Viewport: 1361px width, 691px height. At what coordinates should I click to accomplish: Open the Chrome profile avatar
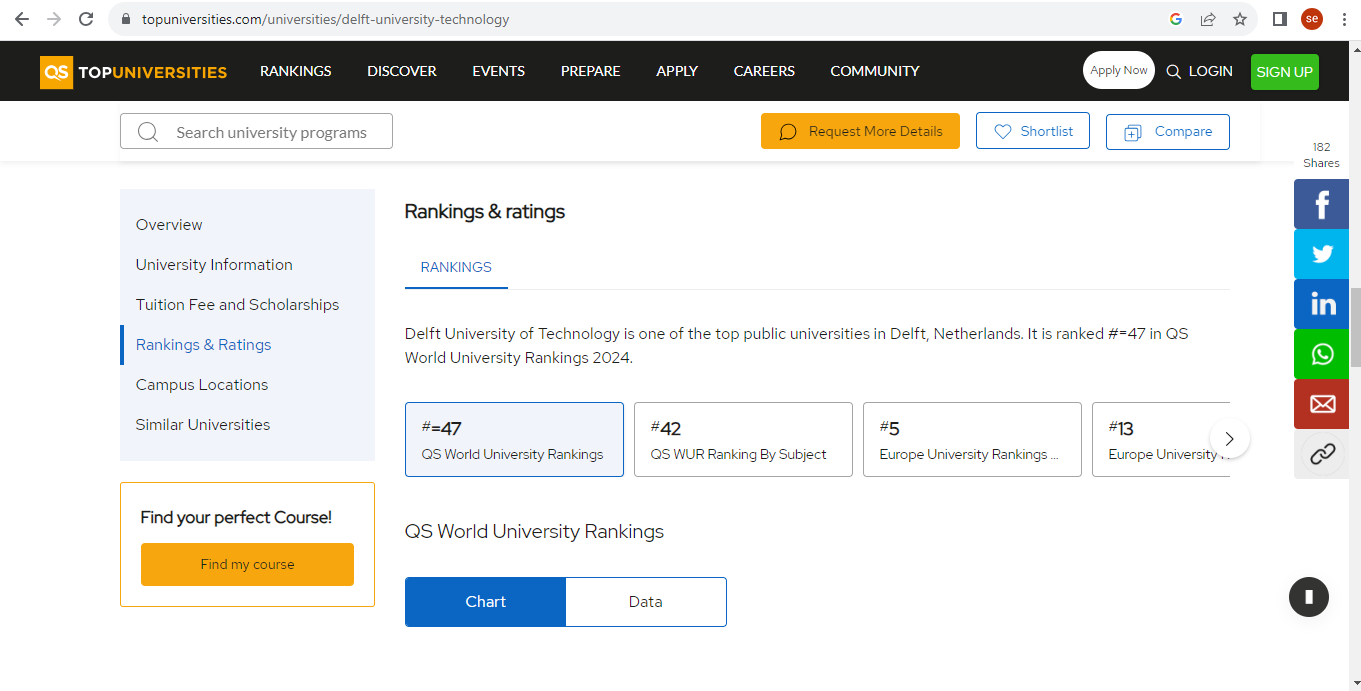coord(1312,19)
